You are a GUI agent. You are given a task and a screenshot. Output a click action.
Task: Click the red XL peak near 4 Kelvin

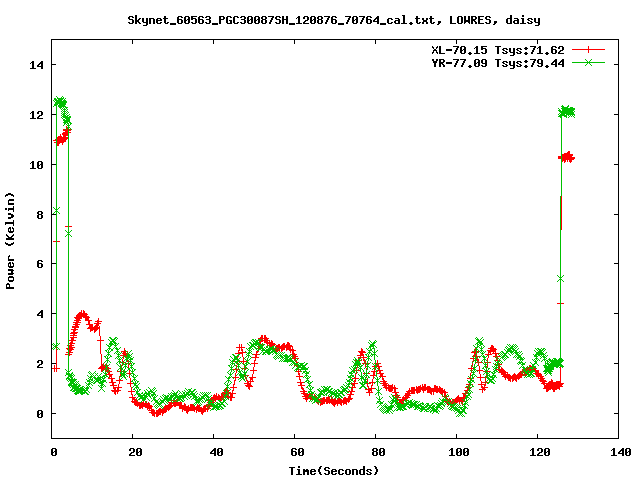83,315
